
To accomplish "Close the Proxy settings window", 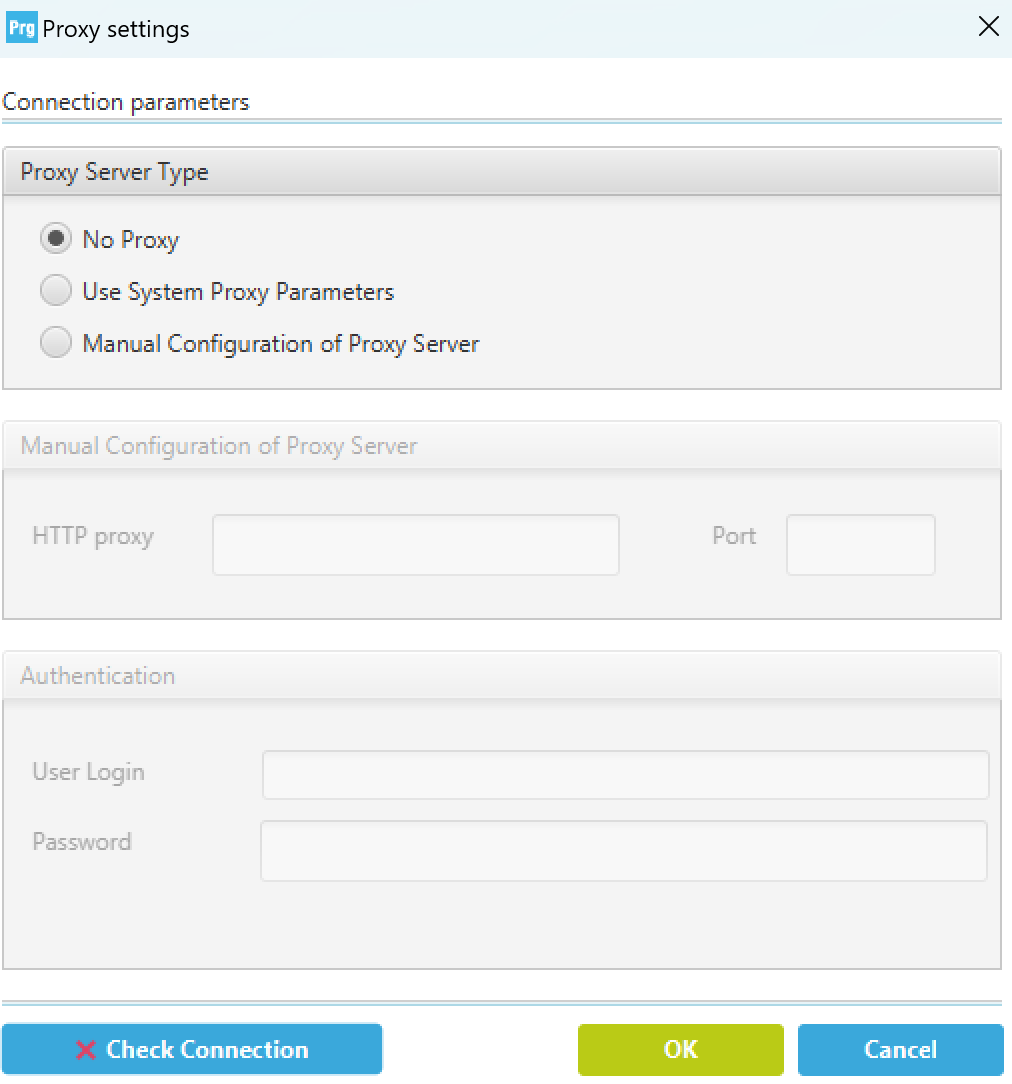I will (989, 27).
